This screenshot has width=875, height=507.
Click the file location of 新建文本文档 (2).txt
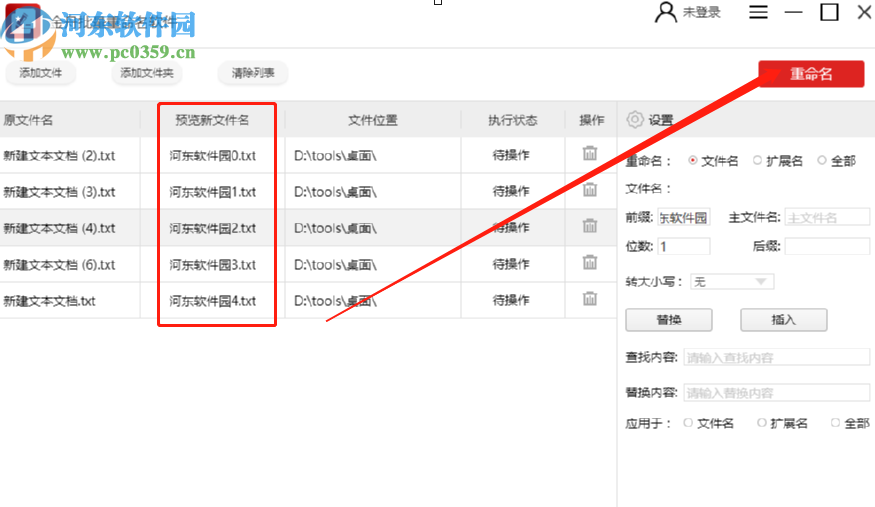[335, 156]
